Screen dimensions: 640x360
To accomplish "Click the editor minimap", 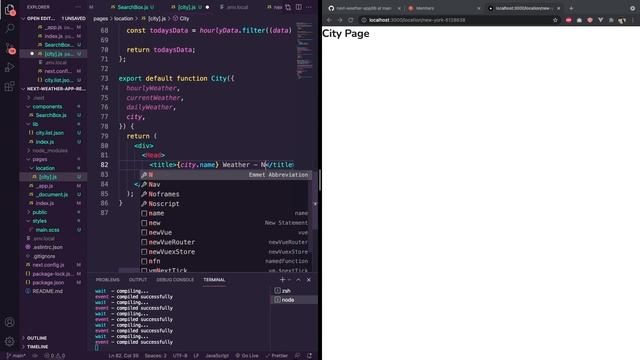I will [x=304, y=51].
